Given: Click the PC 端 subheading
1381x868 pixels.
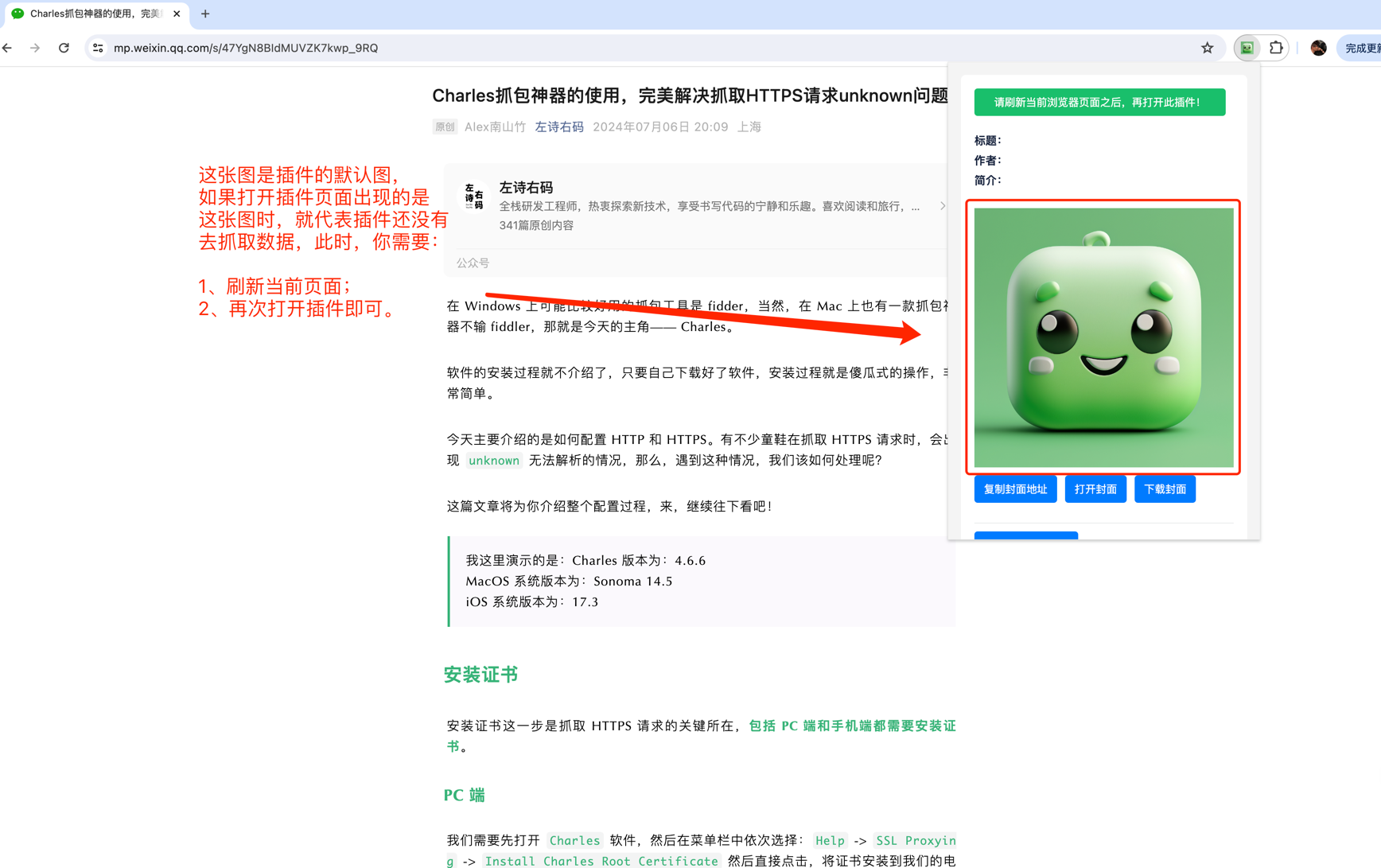Looking at the screenshot, I should click(465, 795).
